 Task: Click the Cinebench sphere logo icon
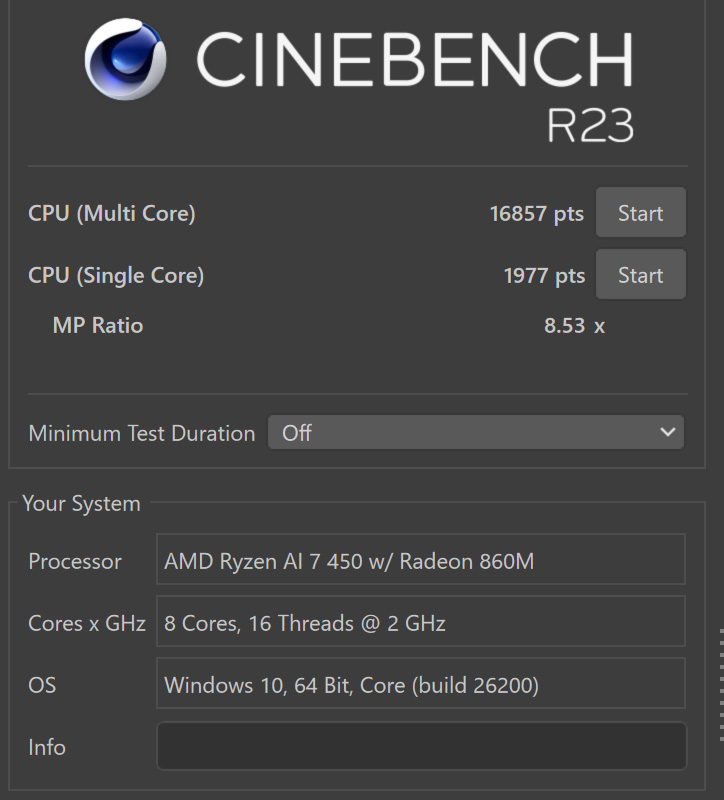pos(125,59)
